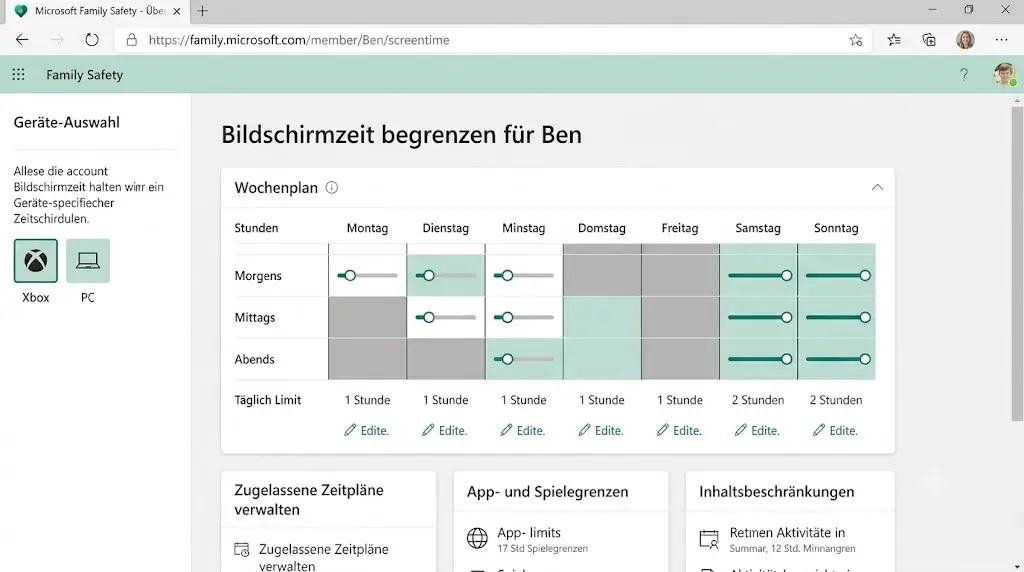Open browser collections icon

tap(929, 40)
